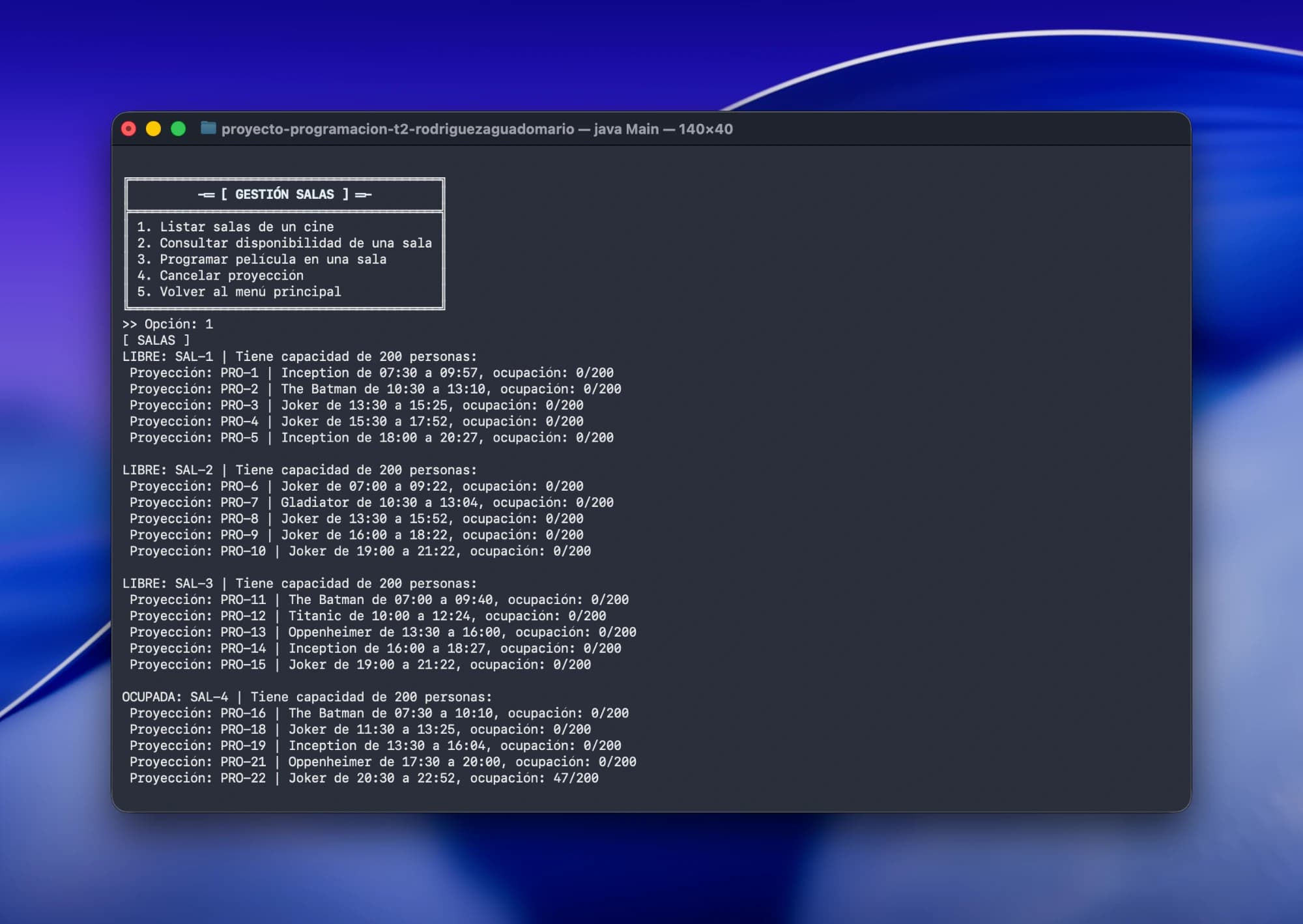Viewport: 1303px width, 924px height.
Task: Click the PRO-11 The Batman projection line
Action: pos(379,599)
